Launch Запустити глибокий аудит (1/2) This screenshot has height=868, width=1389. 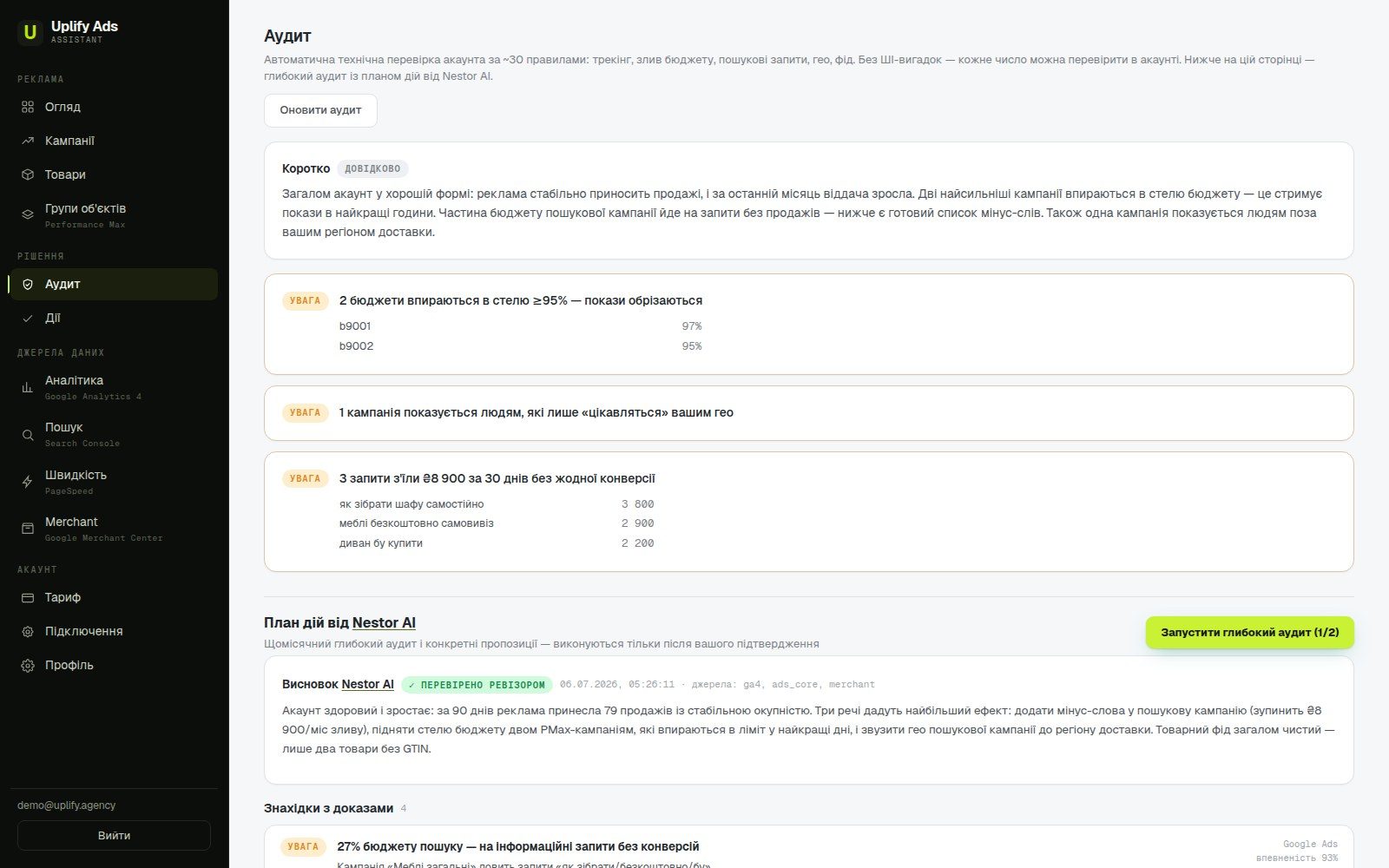[1249, 633]
